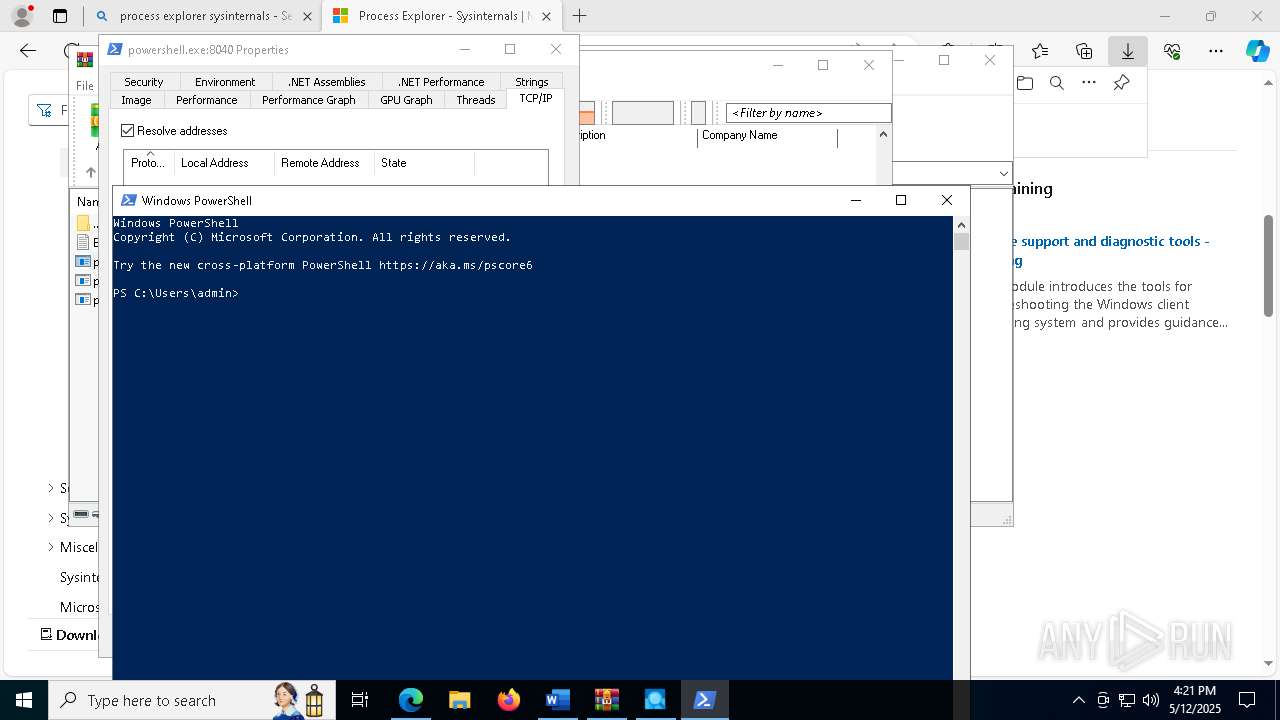1280x720 pixels.
Task: Switch to PowerShell taskbar icon
Action: pyautogui.click(x=704, y=700)
